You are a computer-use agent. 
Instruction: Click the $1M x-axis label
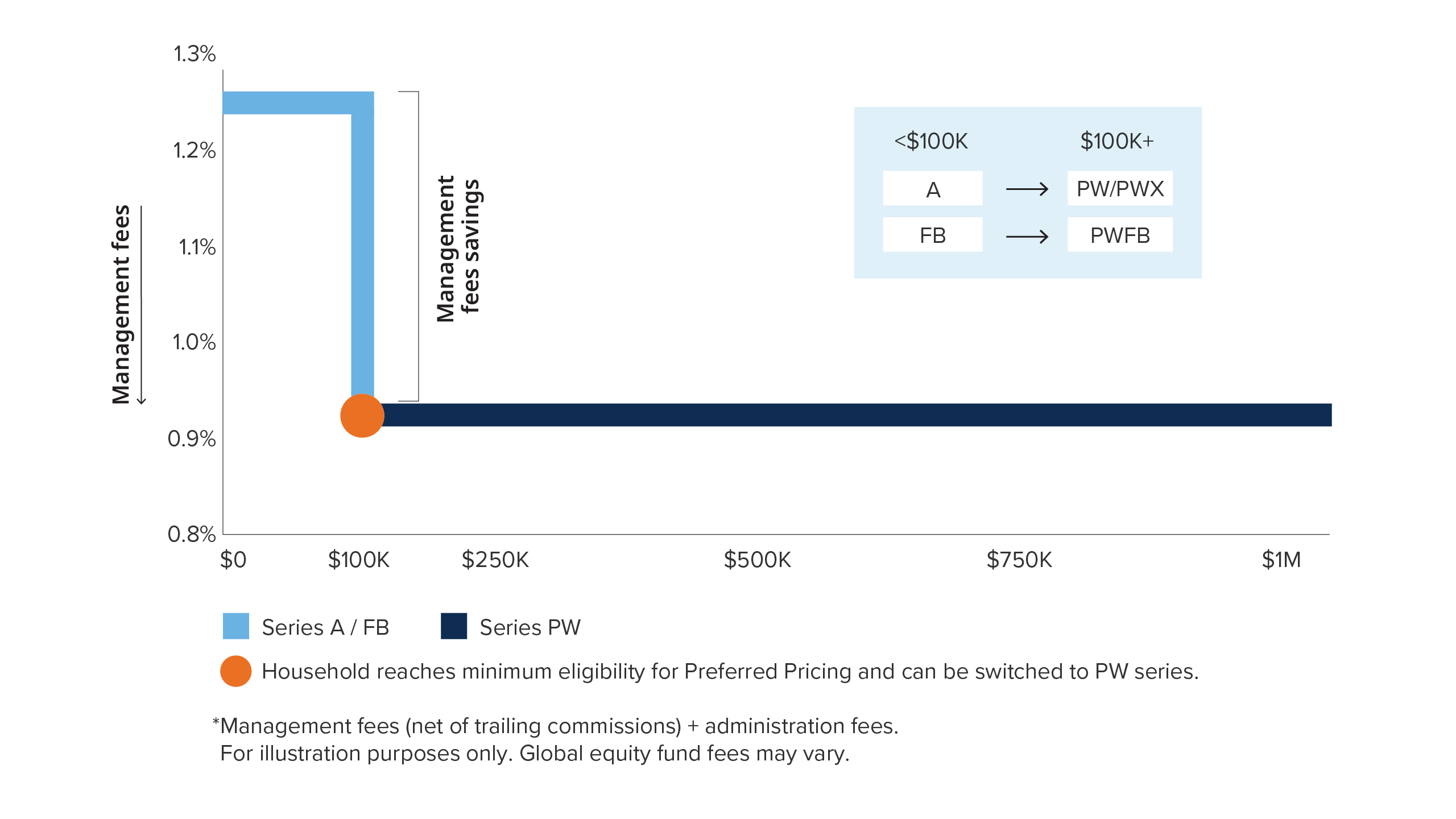[1281, 560]
